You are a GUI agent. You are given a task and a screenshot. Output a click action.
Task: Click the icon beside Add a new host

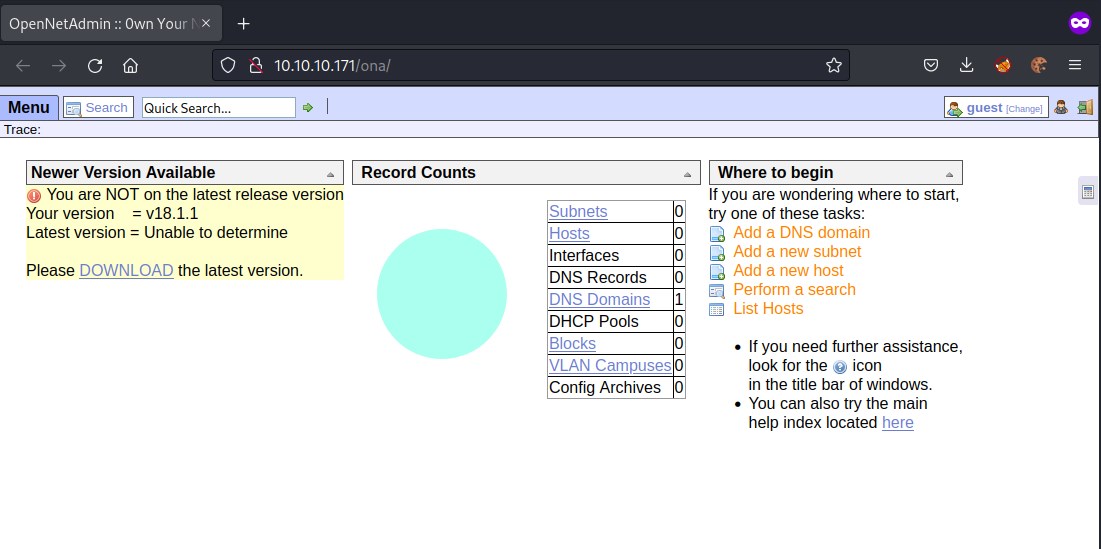pyautogui.click(x=717, y=271)
